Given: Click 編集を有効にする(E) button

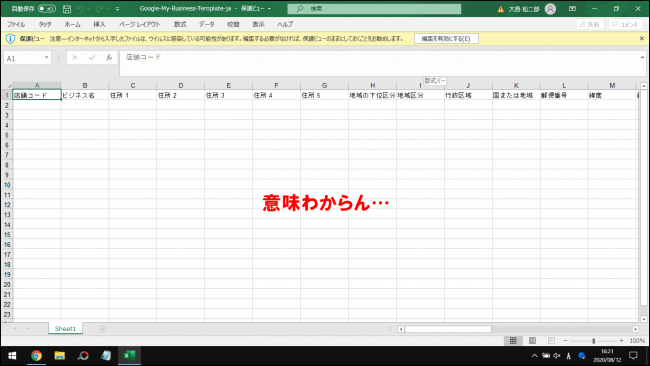Looking at the screenshot, I should 446,39.
